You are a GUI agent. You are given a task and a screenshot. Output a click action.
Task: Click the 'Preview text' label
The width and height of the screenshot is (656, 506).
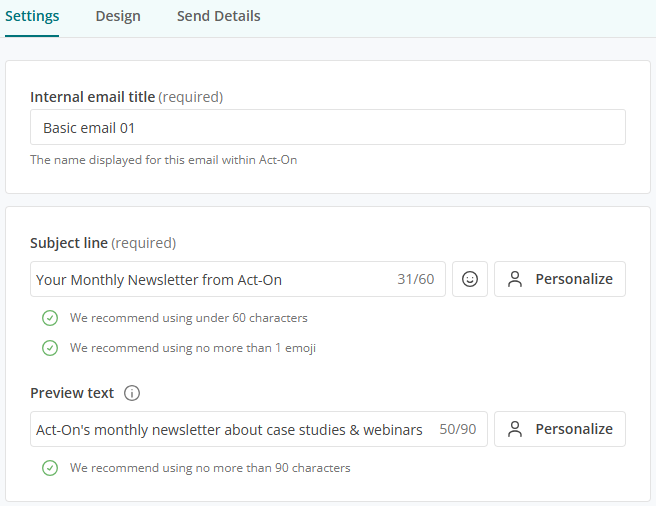[72, 393]
